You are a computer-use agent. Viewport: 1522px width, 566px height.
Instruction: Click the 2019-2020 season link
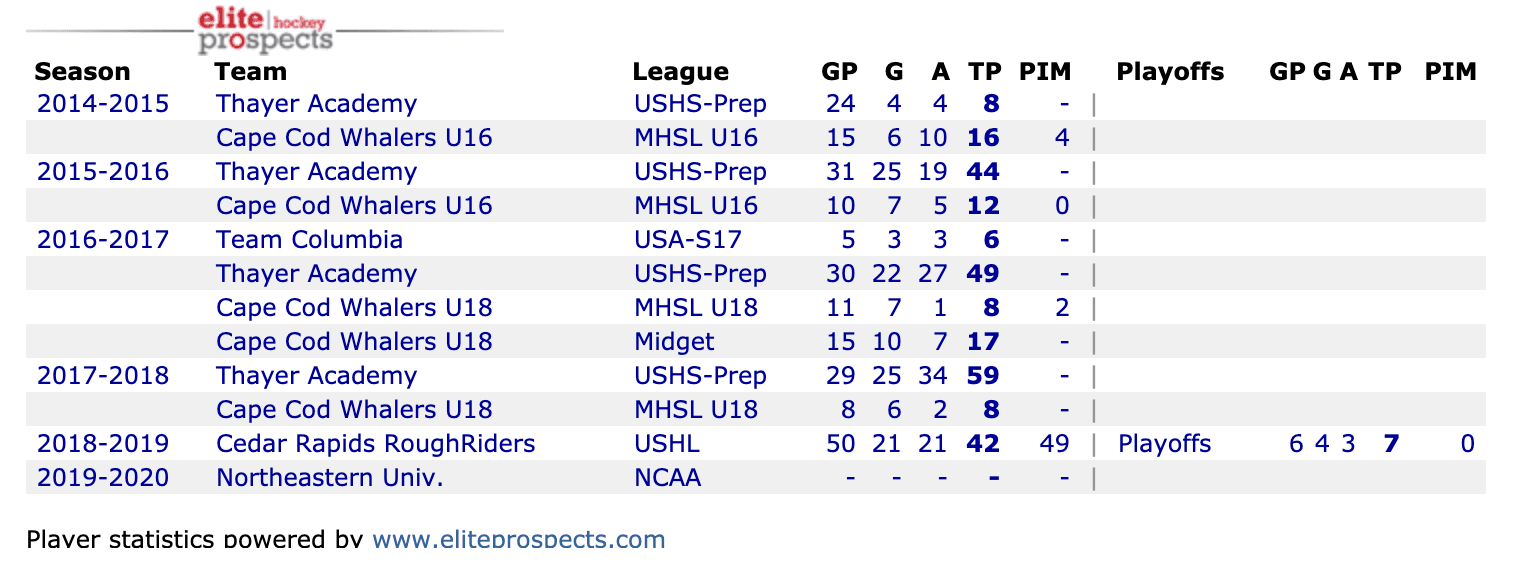(103, 478)
